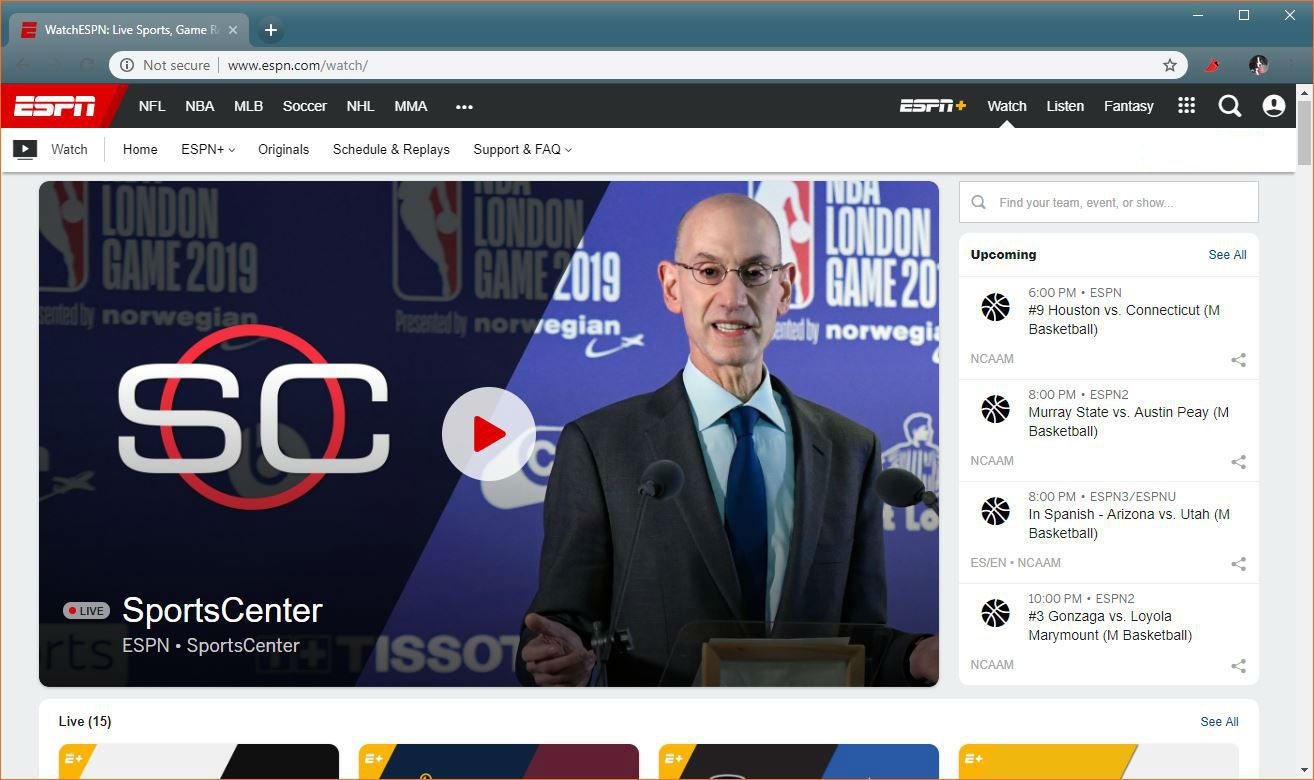Open the MLB menu

tap(249, 106)
